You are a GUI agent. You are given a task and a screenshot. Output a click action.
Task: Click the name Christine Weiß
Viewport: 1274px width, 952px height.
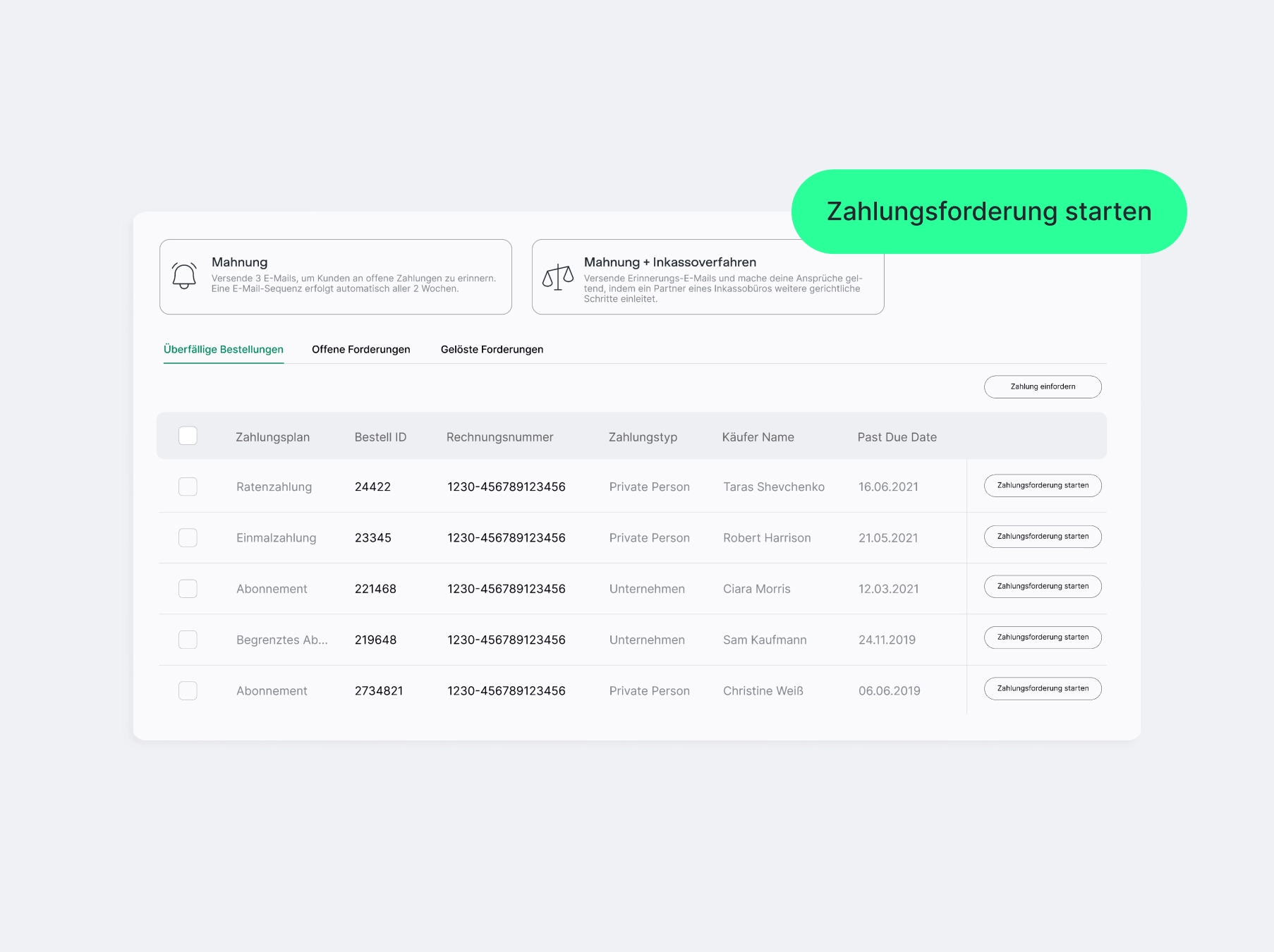[763, 690]
